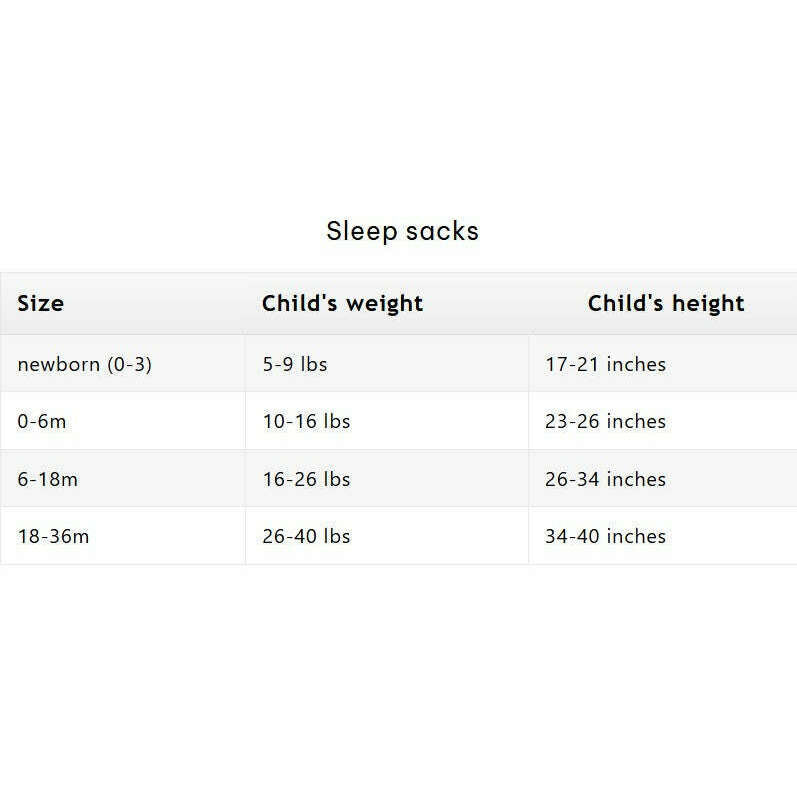
Task: Select the 6-18m size cell
Action: [x=48, y=479]
